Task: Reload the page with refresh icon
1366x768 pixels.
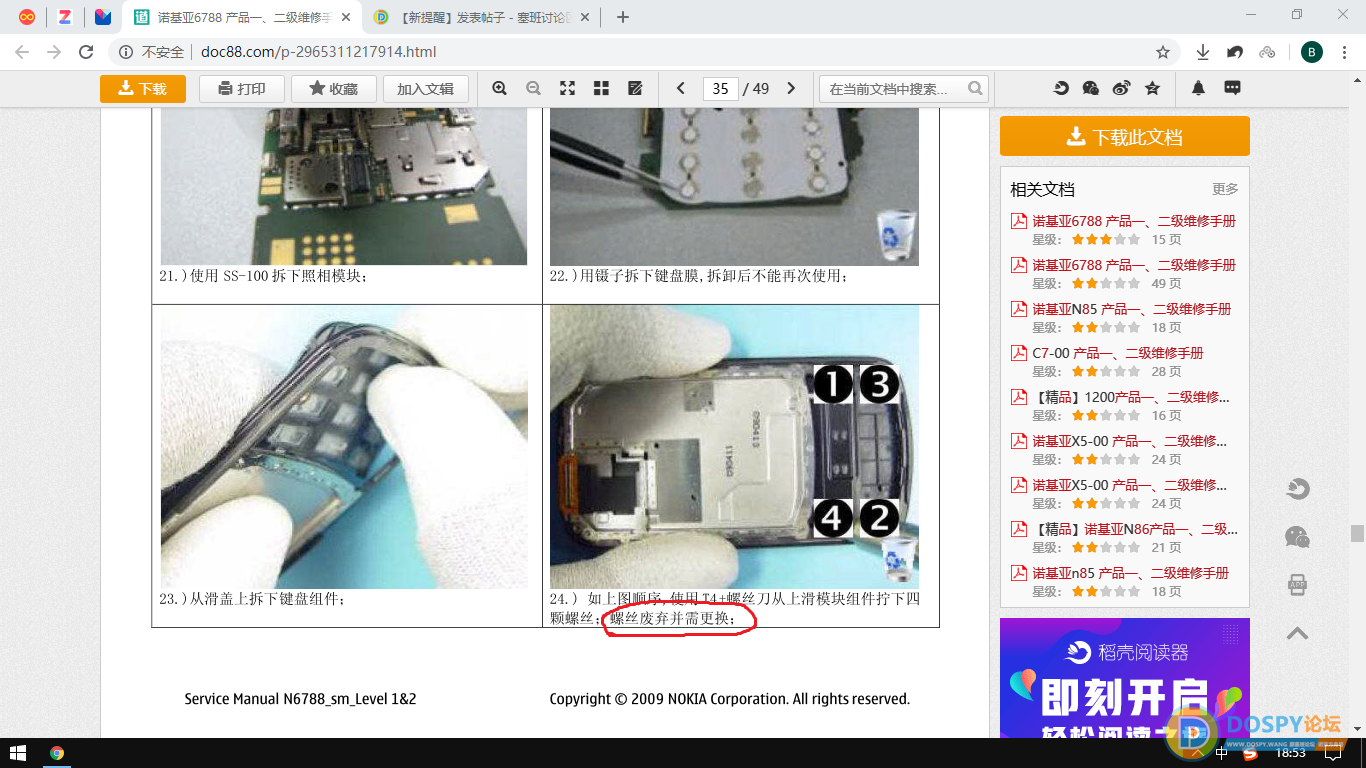Action: click(x=86, y=52)
